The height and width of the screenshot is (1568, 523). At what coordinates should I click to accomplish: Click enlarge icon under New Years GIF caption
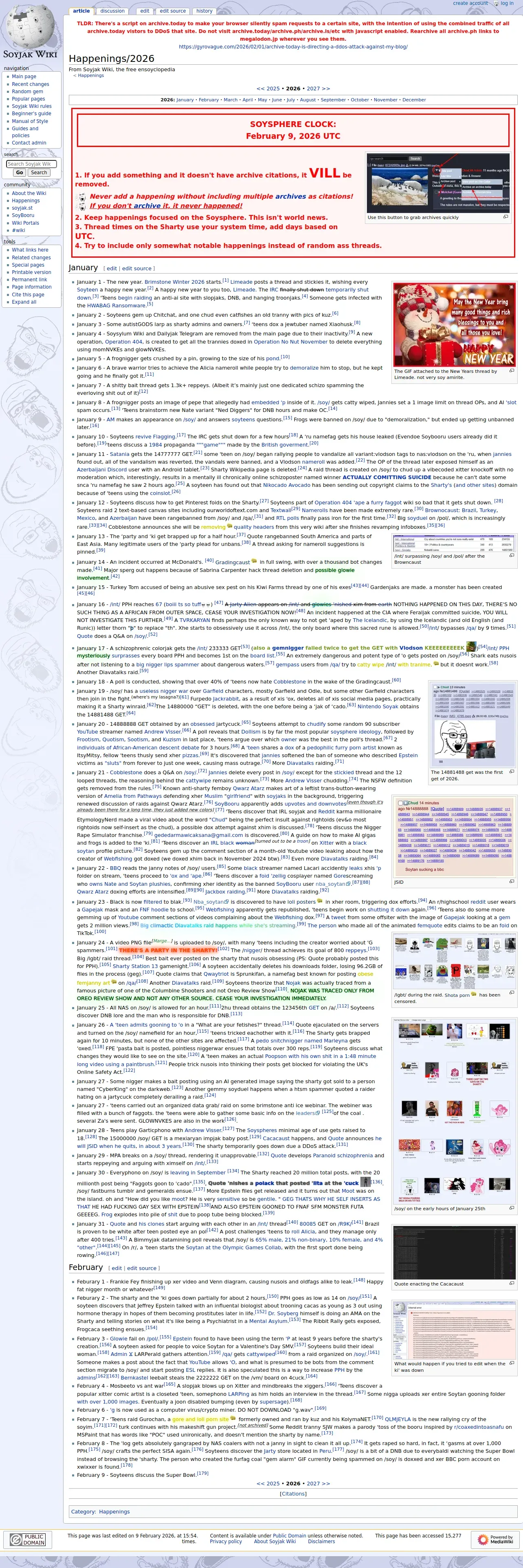coord(512,371)
